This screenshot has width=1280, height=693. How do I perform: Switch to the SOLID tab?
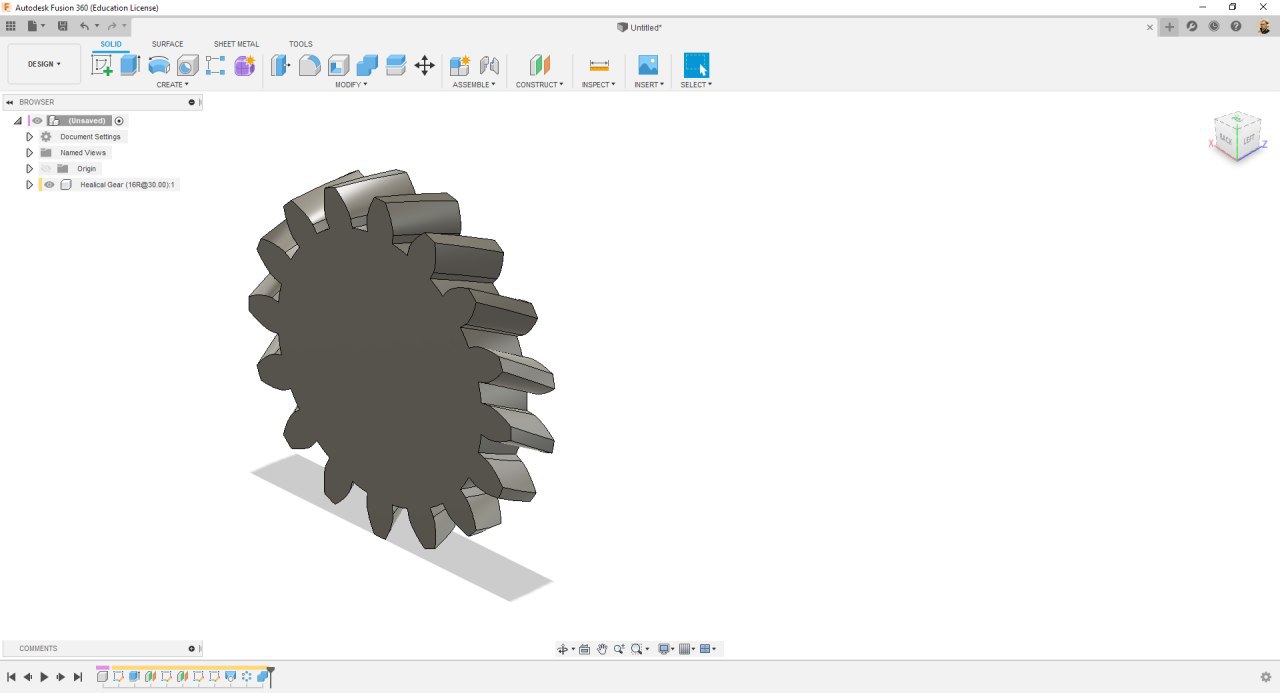point(111,44)
